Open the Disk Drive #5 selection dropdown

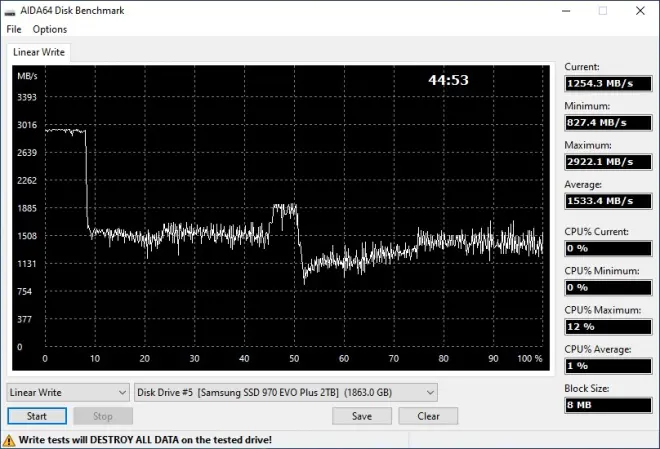286,392
